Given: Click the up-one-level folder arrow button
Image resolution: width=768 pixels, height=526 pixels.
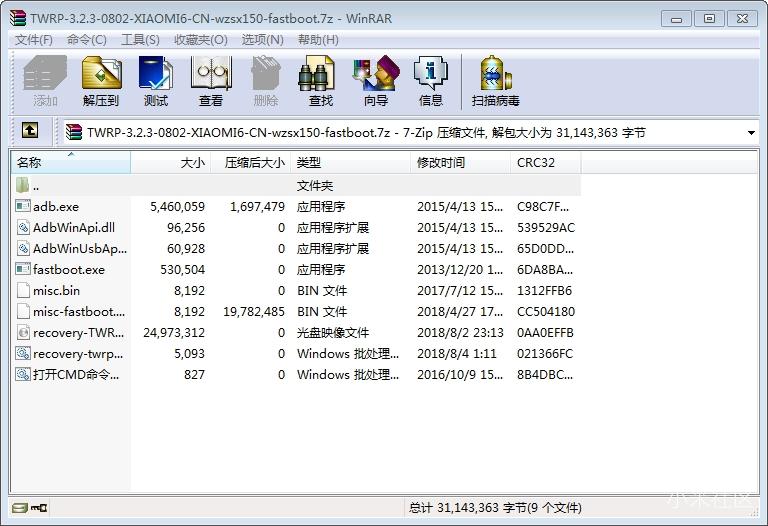Looking at the screenshot, I should click(x=30, y=131).
